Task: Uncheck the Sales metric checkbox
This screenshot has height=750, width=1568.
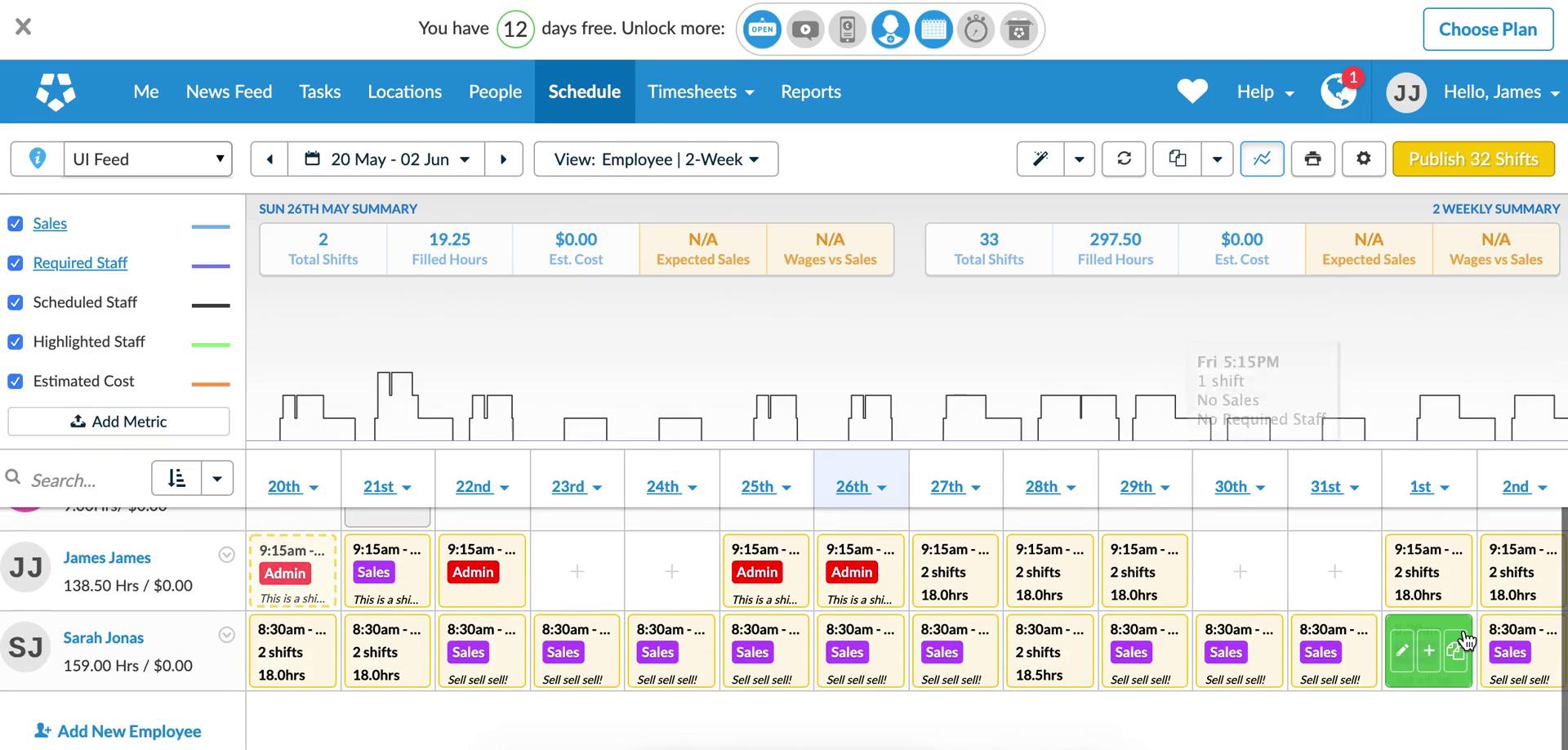Action: [x=16, y=224]
